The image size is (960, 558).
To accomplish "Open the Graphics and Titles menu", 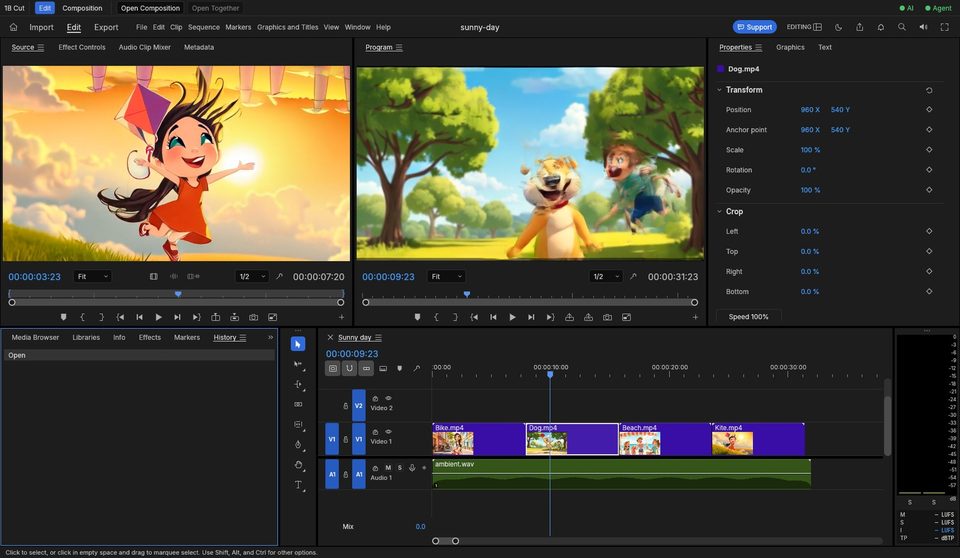I will click(x=287, y=27).
